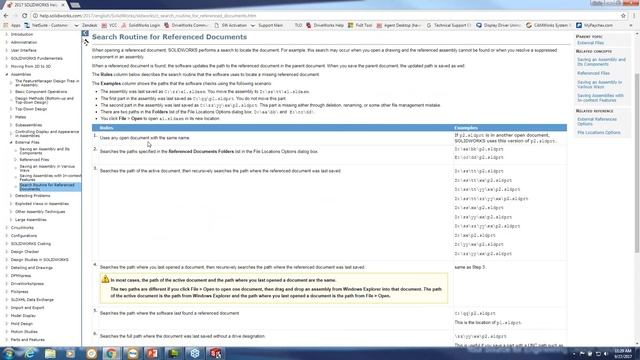Expand Moving from 2D to 3D topic
The width and height of the screenshot is (640, 360).
pos(7,66)
